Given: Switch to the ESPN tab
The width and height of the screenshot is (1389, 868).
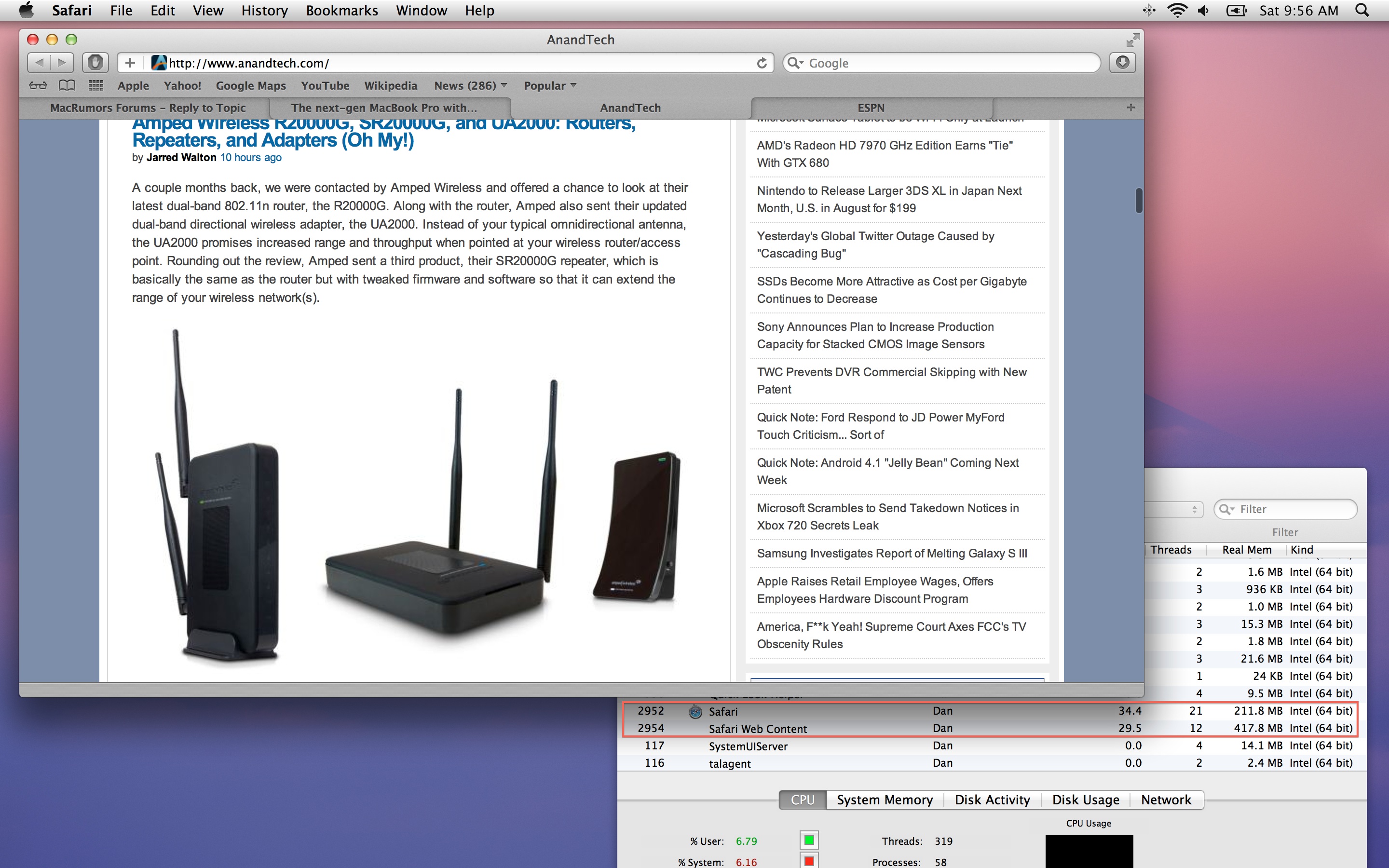Looking at the screenshot, I should point(872,108).
